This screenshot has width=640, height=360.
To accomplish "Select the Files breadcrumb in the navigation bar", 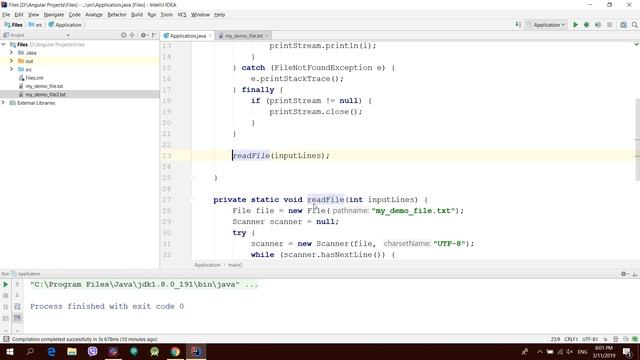I will 13,25.
